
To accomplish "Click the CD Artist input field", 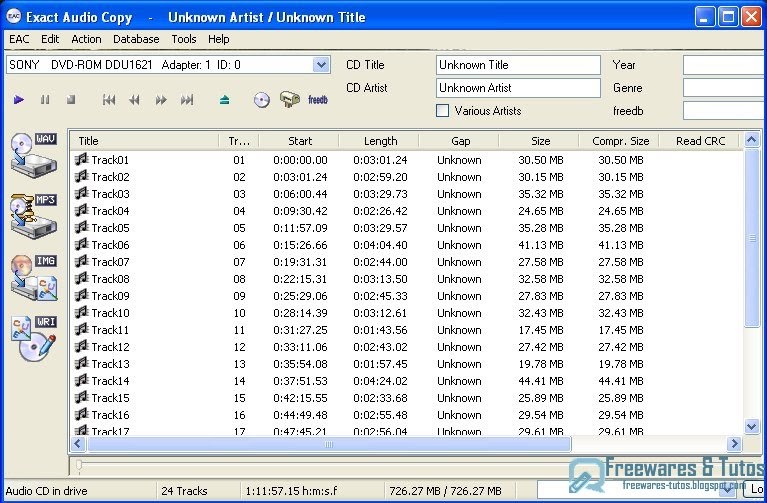I will click(518, 88).
